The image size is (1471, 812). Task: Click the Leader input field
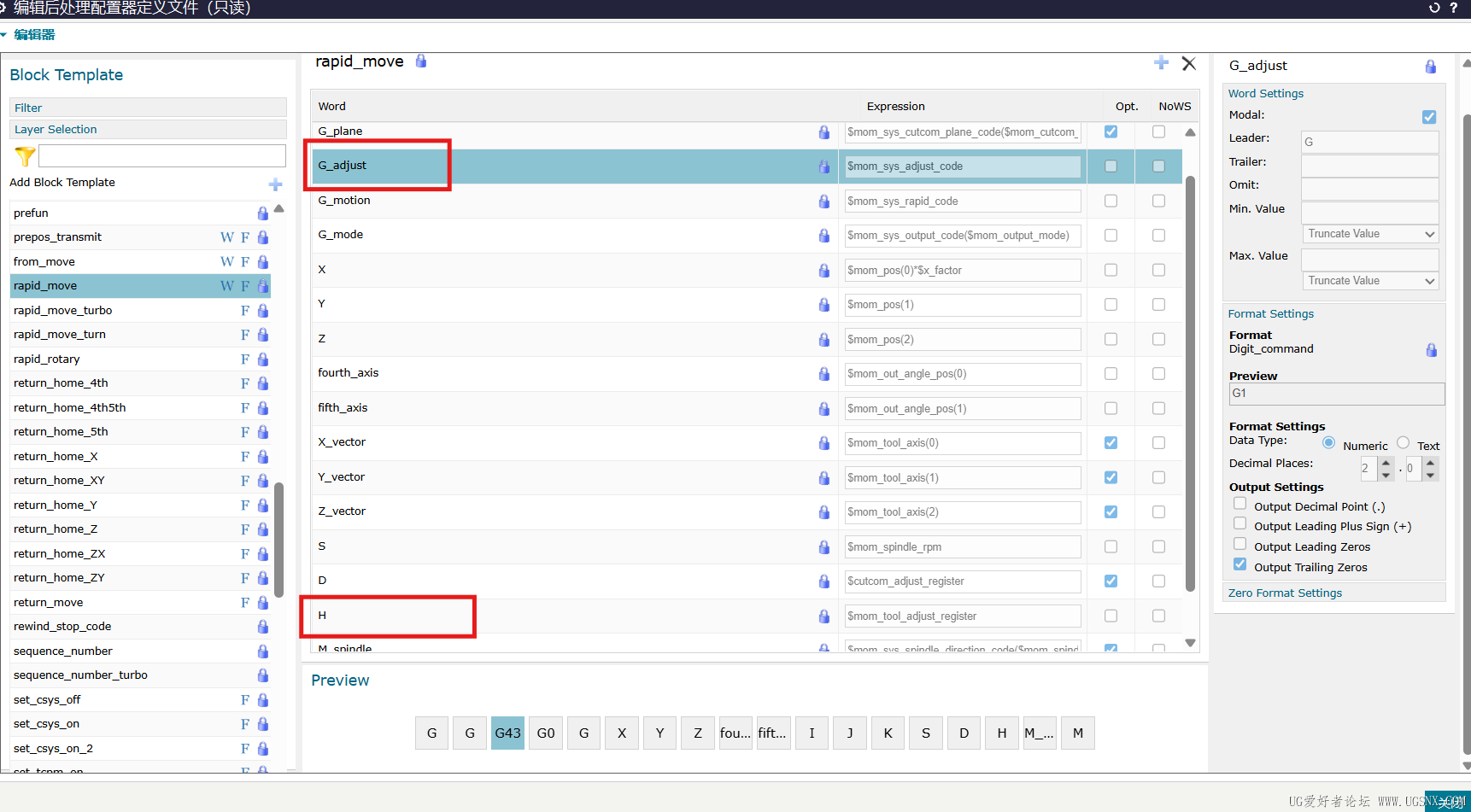point(1369,142)
